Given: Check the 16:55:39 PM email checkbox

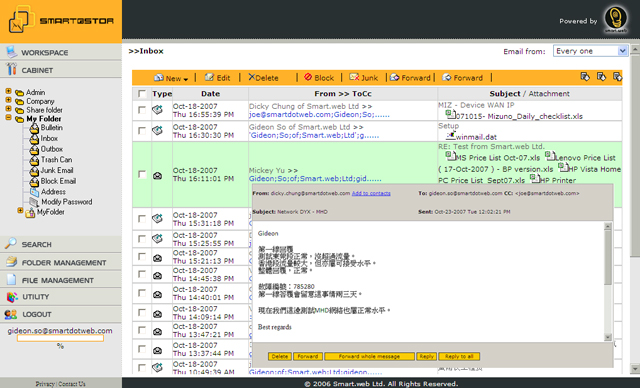Looking at the screenshot, I should point(142,110).
